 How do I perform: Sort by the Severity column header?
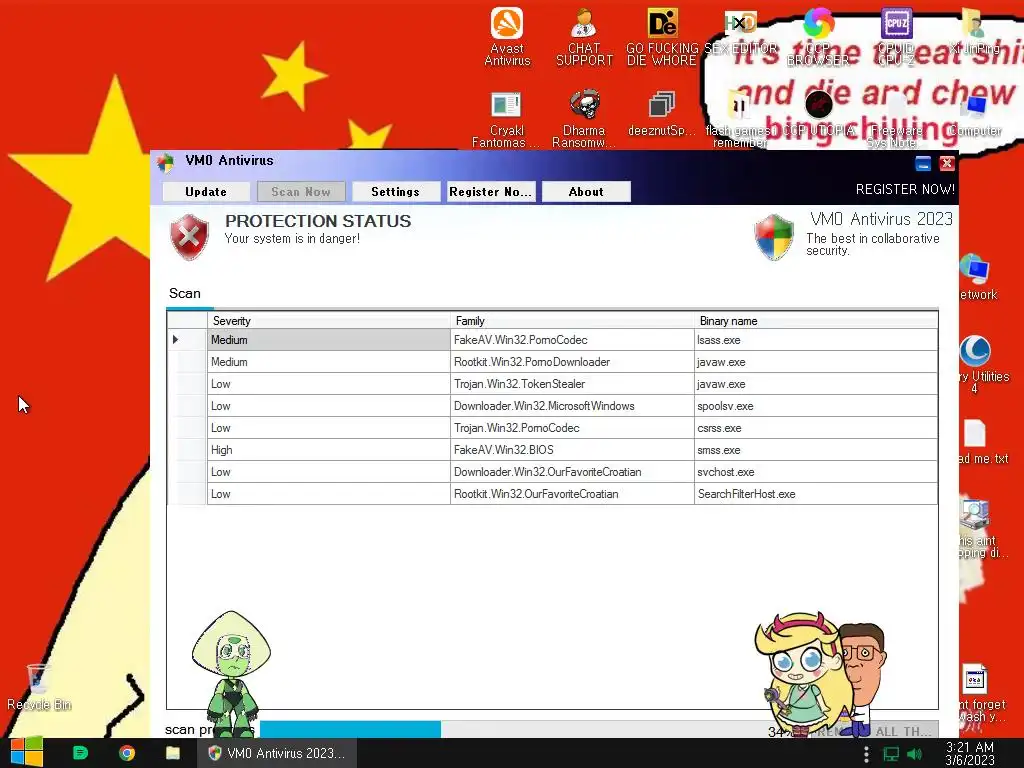328,321
